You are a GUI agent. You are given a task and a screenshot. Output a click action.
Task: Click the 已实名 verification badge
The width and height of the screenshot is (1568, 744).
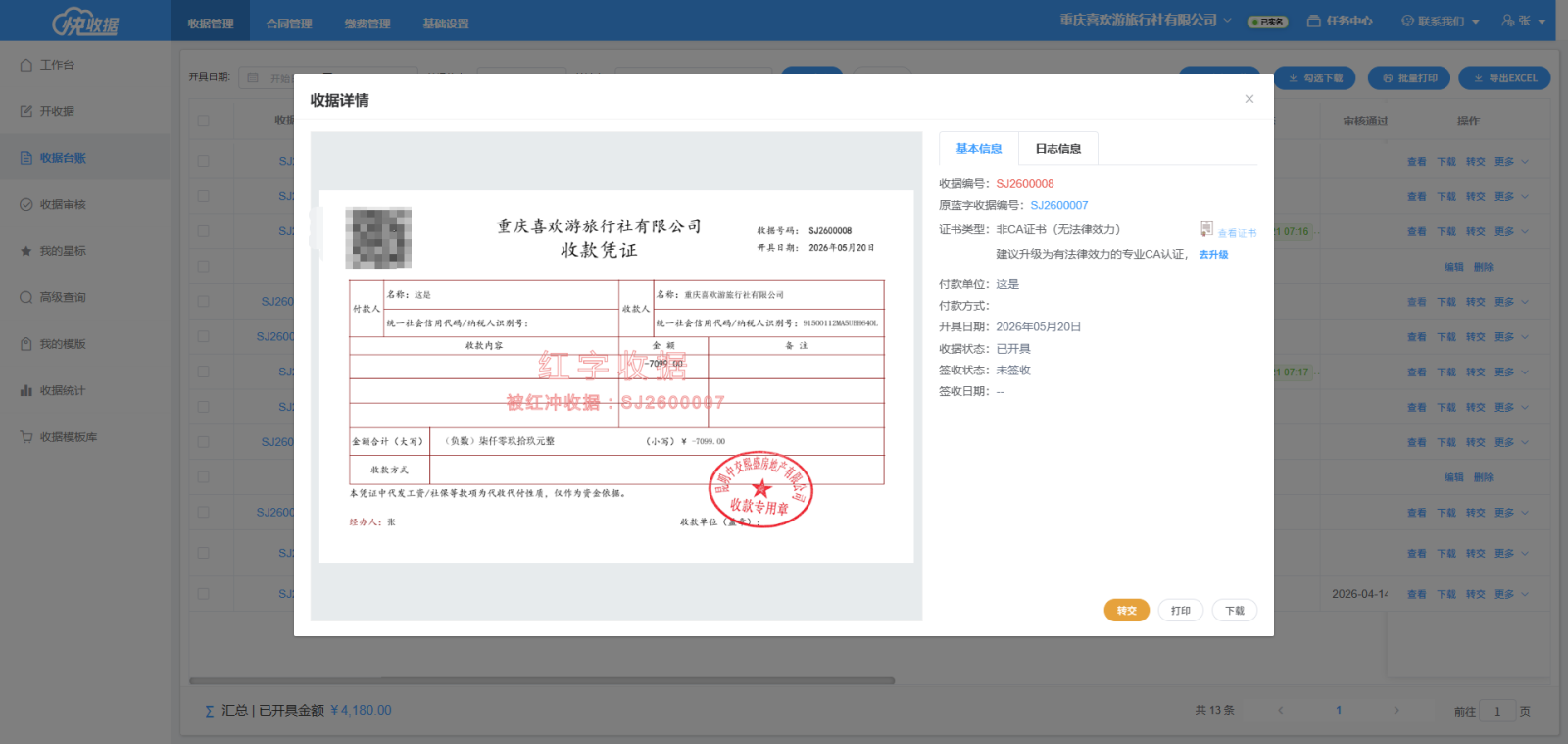(1267, 22)
